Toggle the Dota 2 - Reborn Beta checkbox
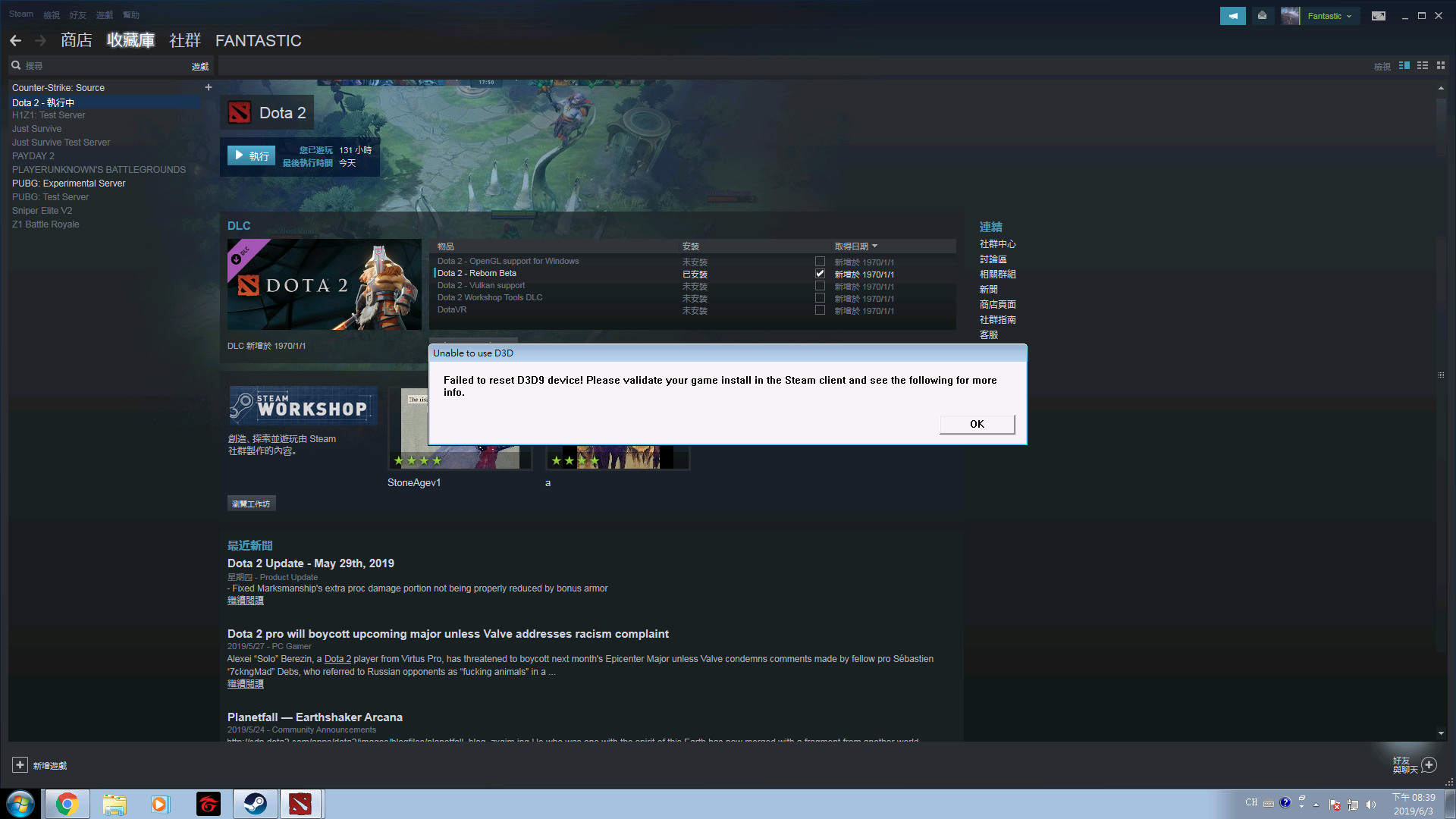Screen dimensions: 1456x819 point(819,273)
